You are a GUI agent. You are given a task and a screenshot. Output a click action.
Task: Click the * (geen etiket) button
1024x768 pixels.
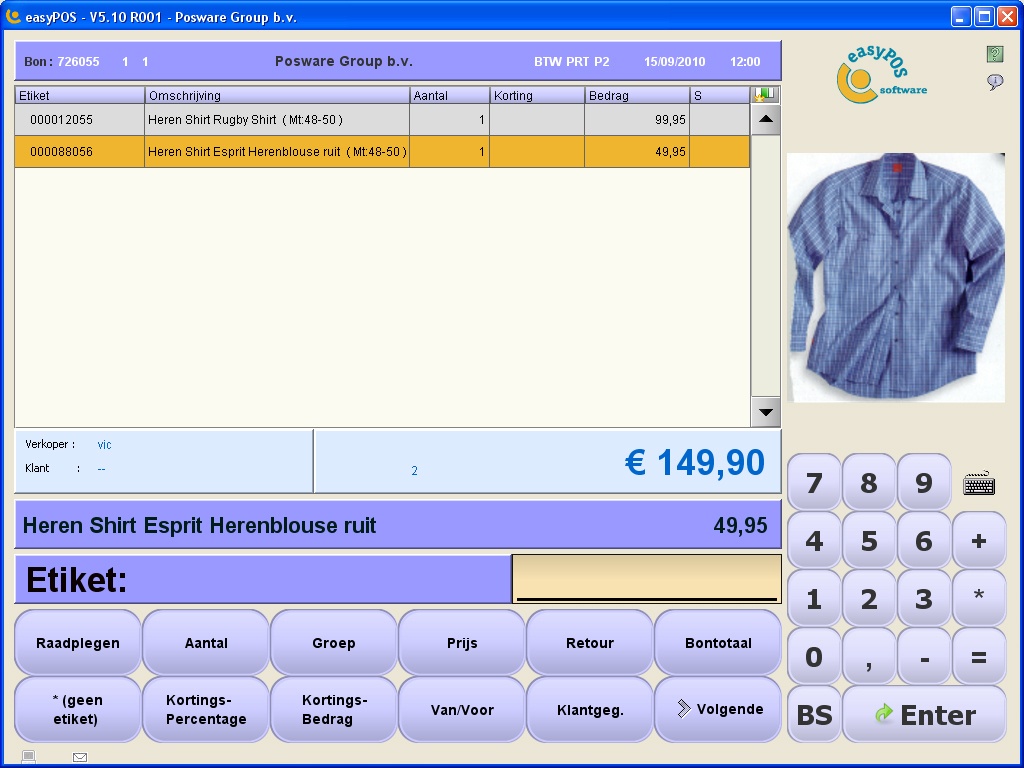tap(78, 709)
